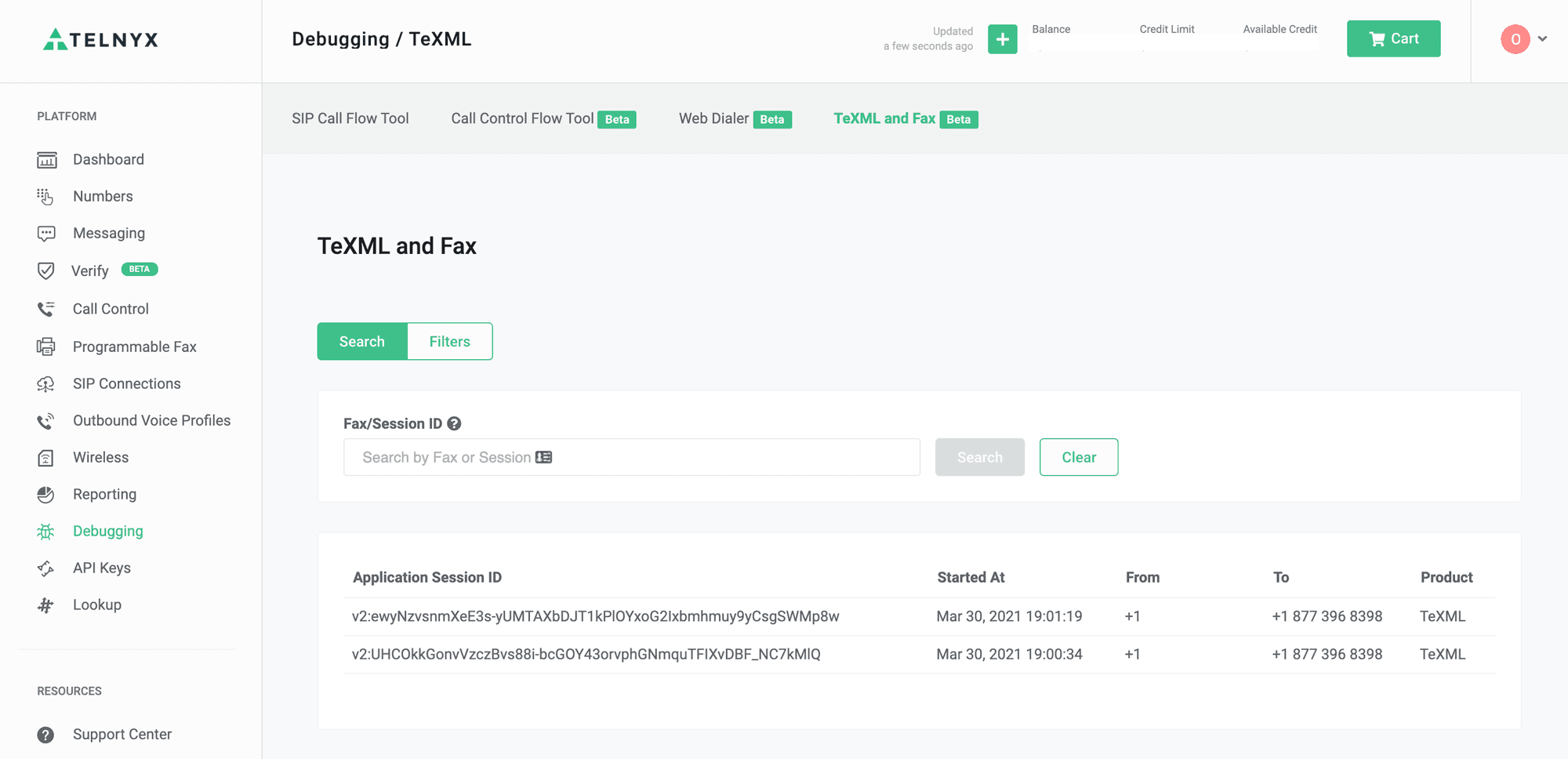Go to Call Control
Image resolution: width=1568 pixels, height=759 pixels.
pyautogui.click(x=111, y=309)
